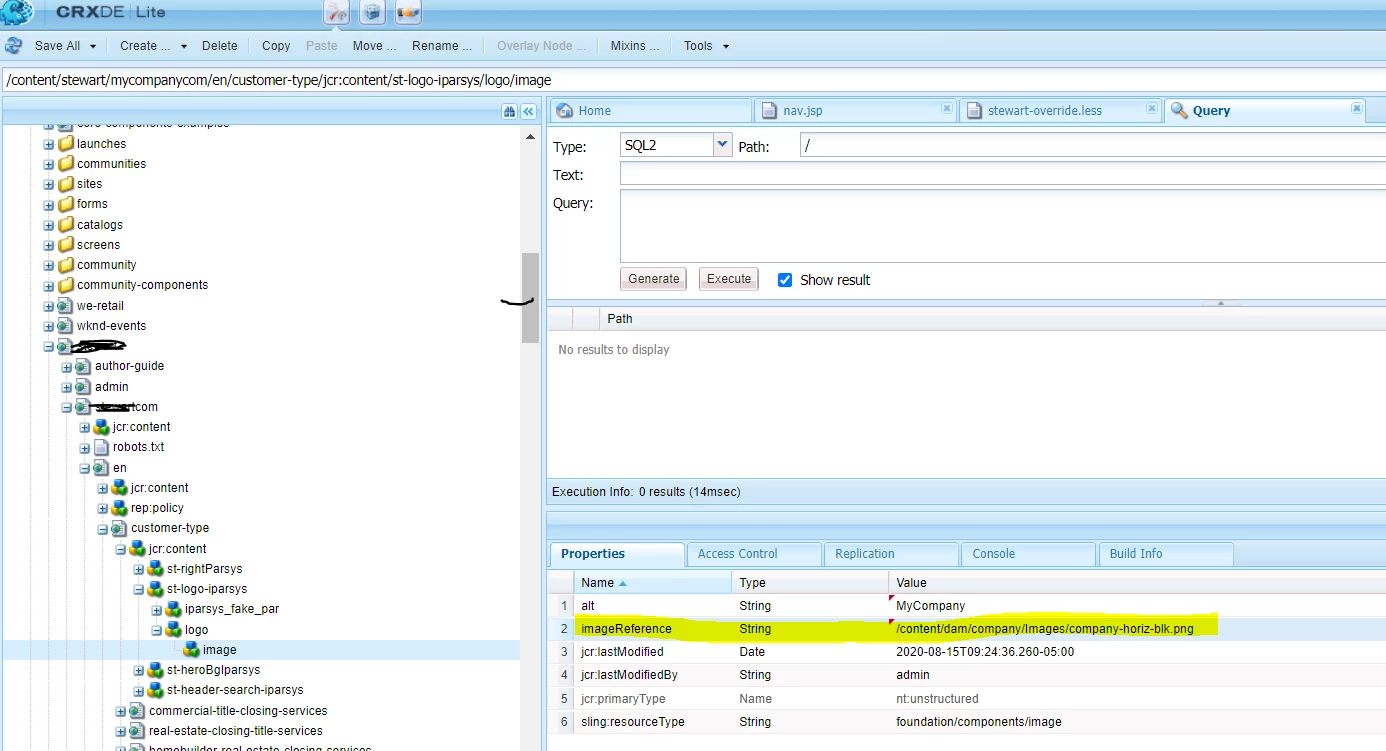Viewport: 1386px width, 751px height.
Task: Open the Build Info tab
Action: click(1165, 554)
